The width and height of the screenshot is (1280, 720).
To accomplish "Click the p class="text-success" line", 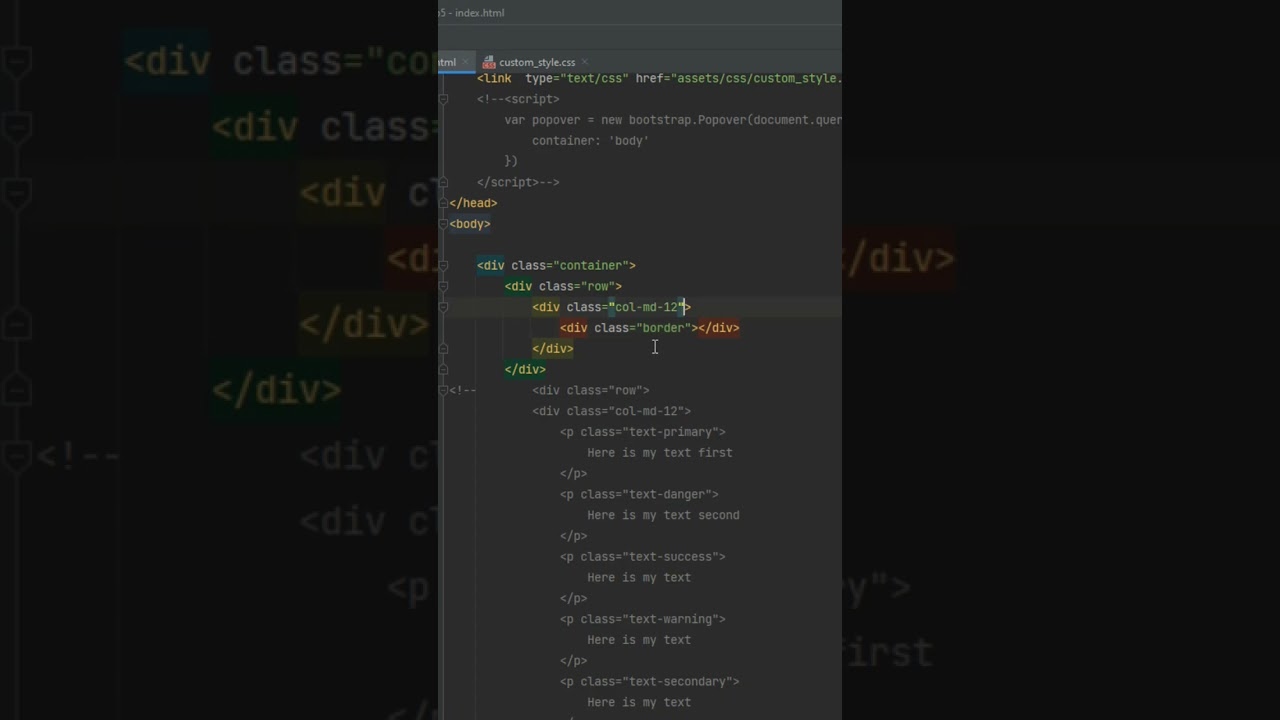I will (x=642, y=556).
